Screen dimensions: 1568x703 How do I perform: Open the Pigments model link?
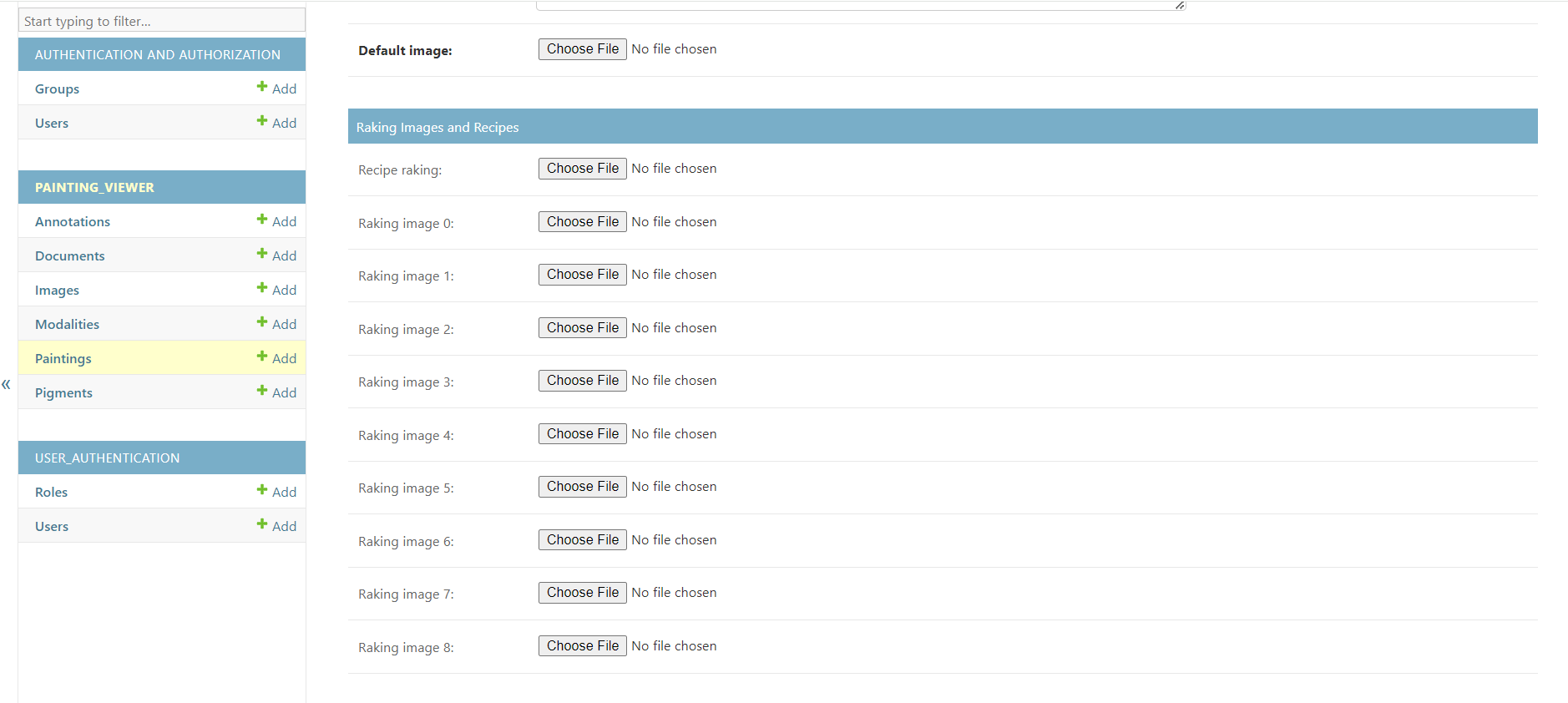(x=63, y=392)
